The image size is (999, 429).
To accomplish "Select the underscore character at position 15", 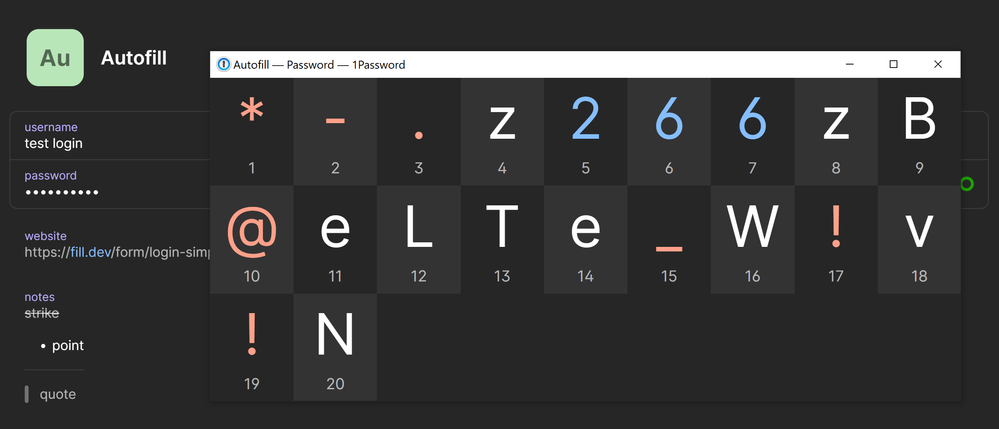I will coord(669,238).
